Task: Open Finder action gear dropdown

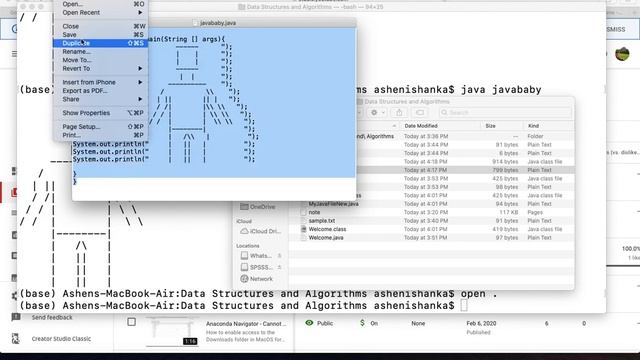Action: pyautogui.click(x=377, y=112)
